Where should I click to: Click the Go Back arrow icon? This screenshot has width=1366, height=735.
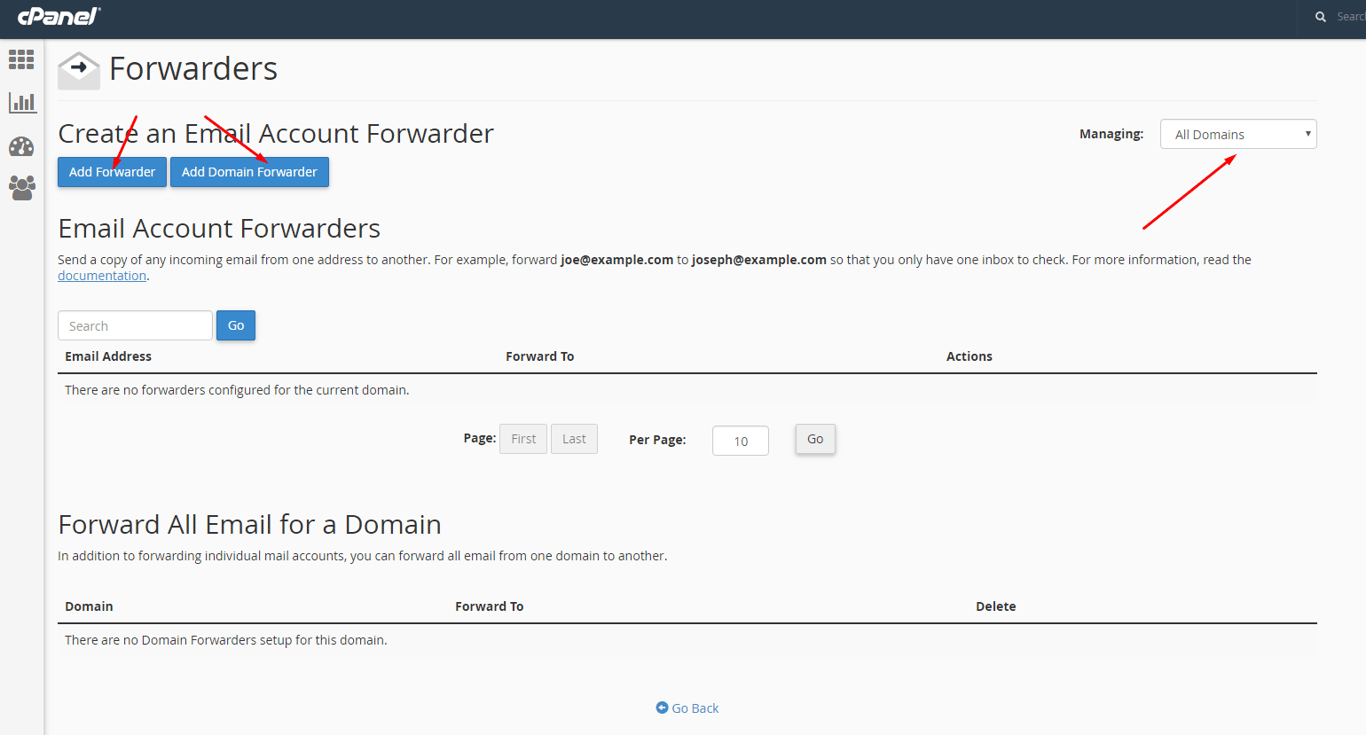662,707
